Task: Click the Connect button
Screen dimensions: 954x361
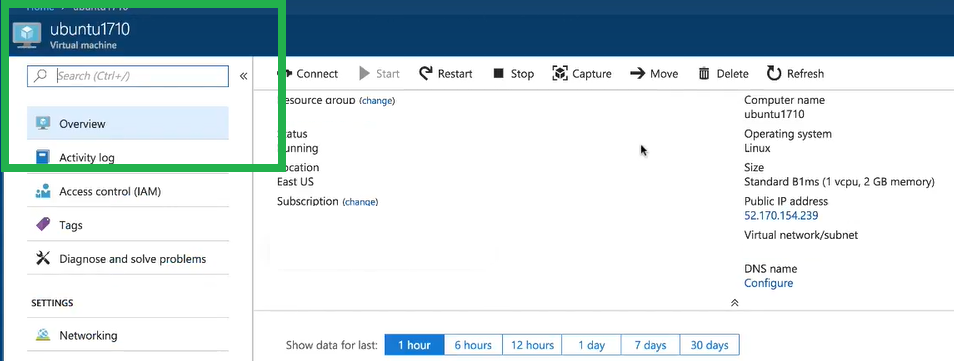Action: [x=308, y=74]
